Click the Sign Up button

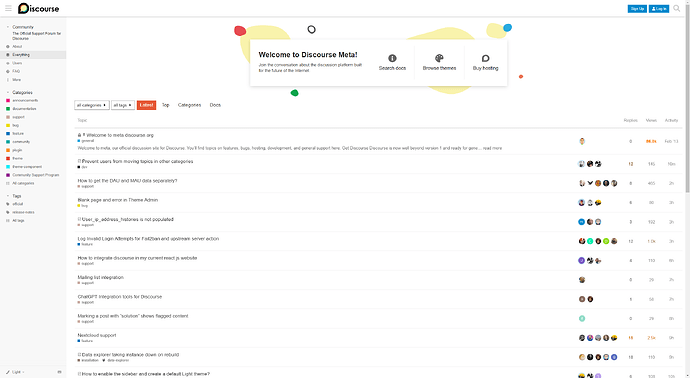click(637, 9)
